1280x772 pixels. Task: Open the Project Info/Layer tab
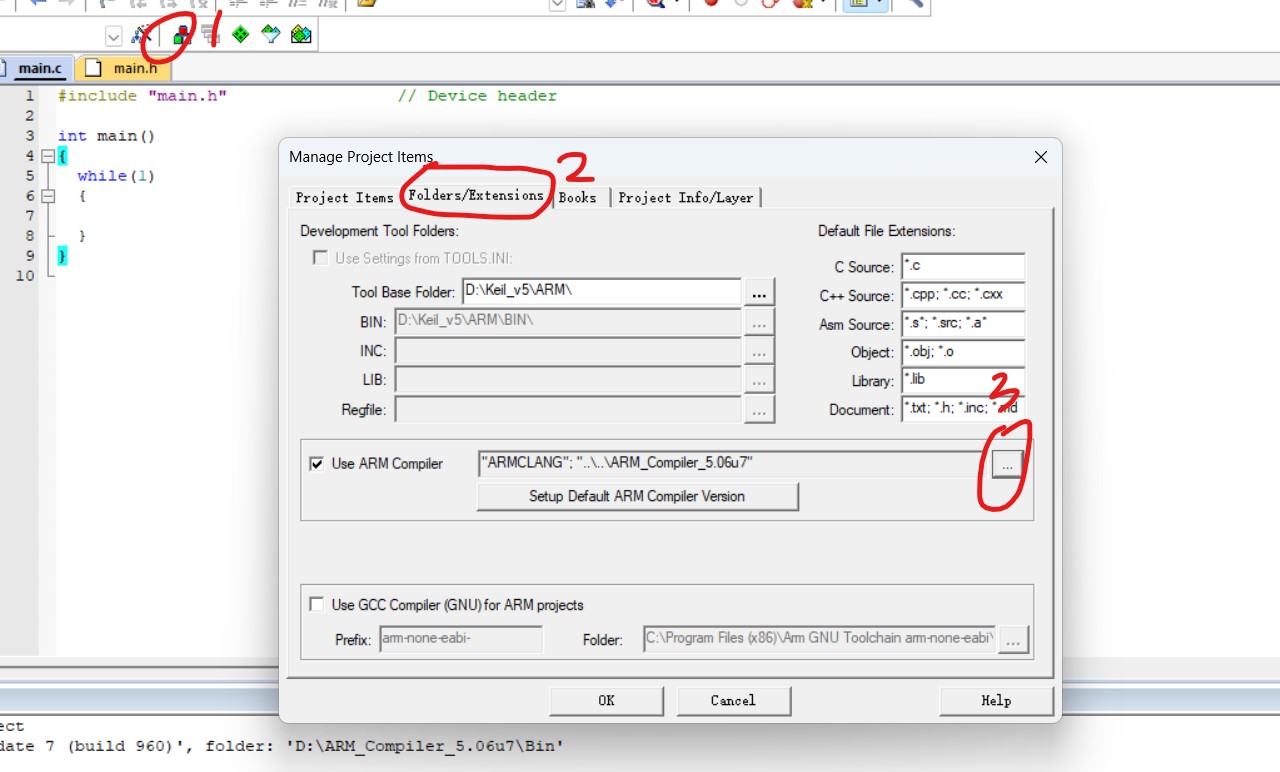click(686, 197)
